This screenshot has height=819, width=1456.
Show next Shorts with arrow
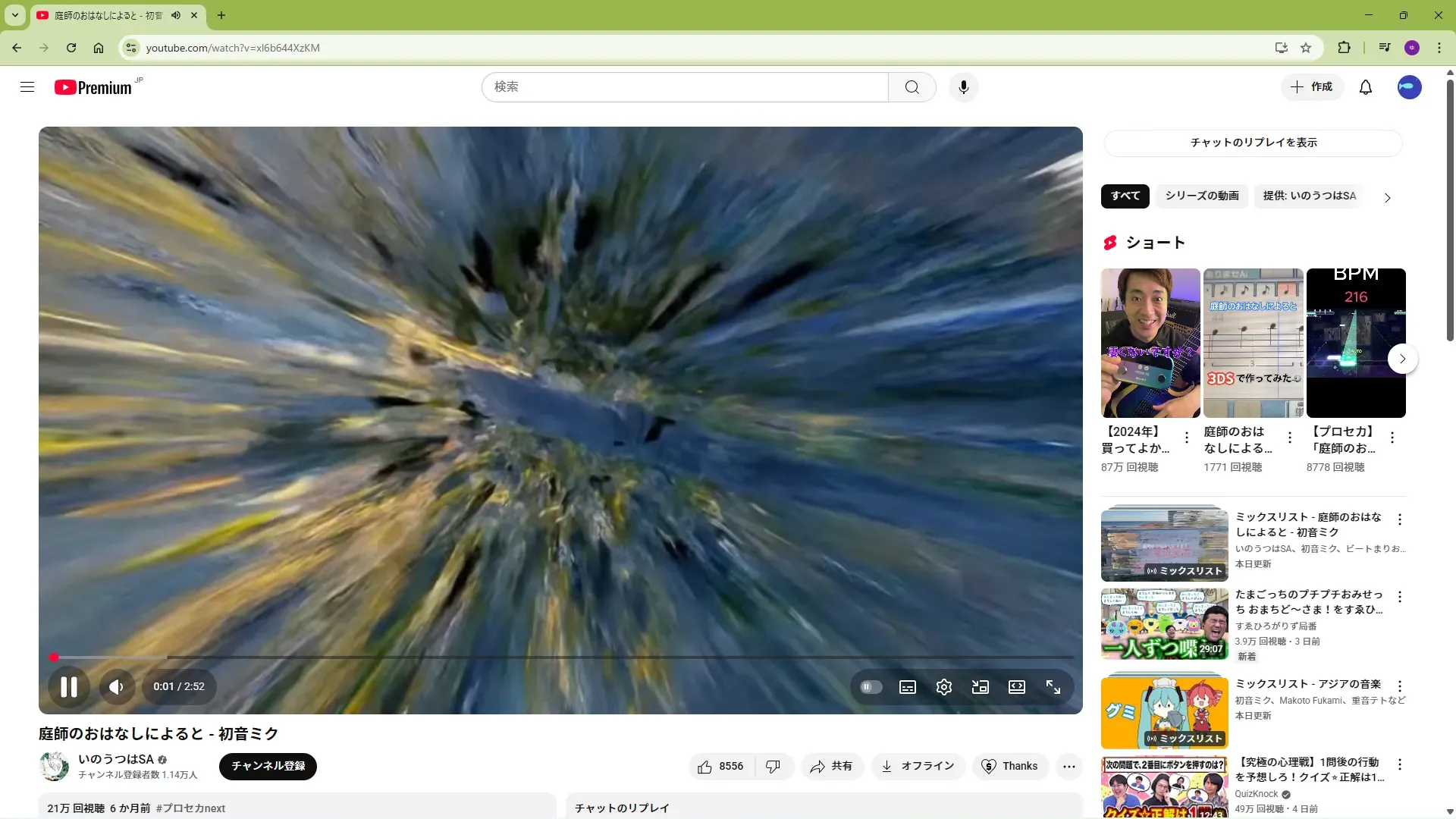(x=1402, y=359)
